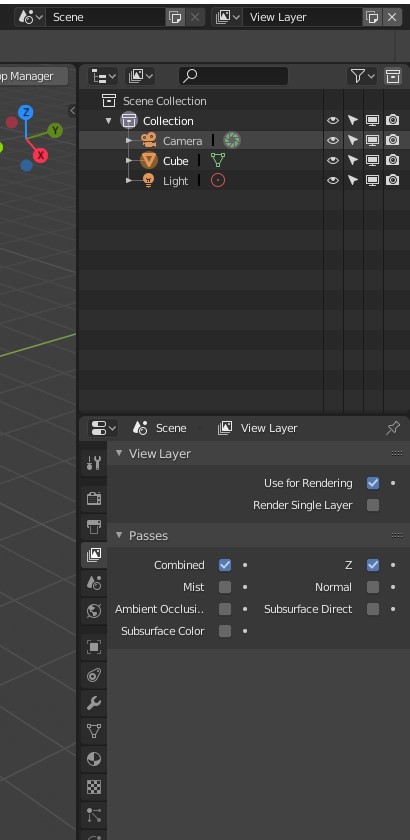Open the outliner Filter dropdown

[363, 77]
